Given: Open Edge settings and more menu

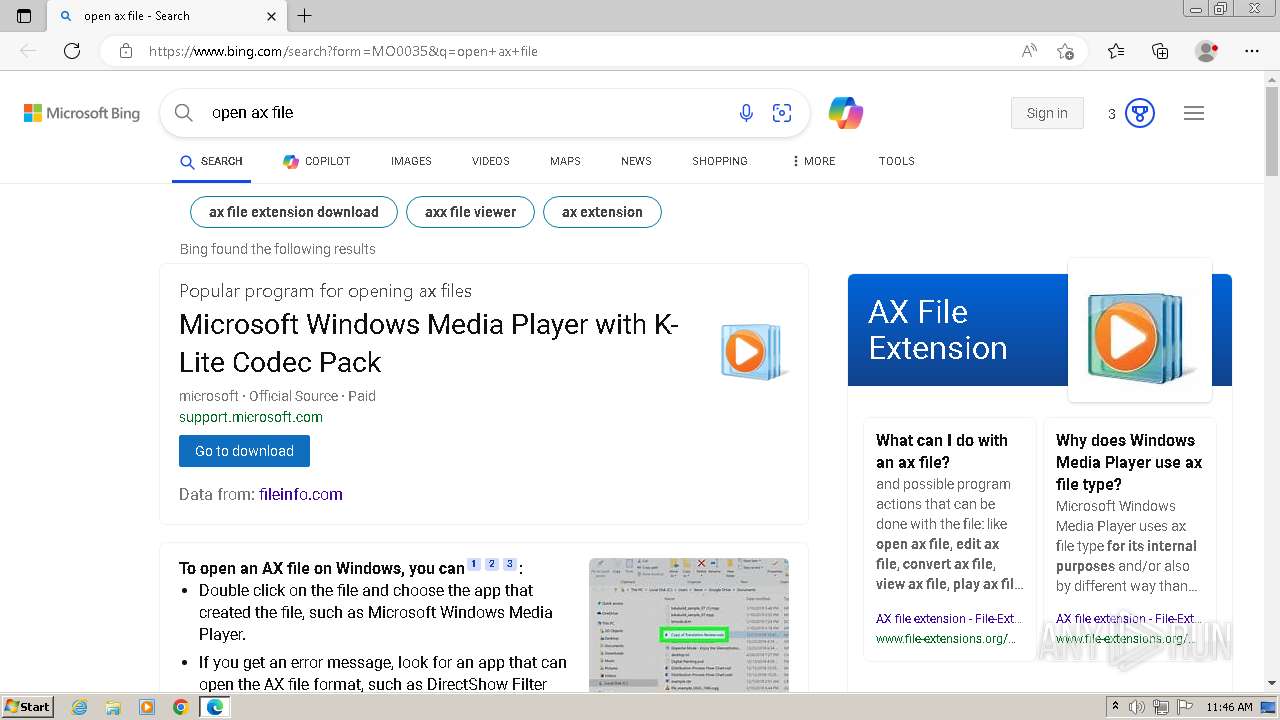Looking at the screenshot, I should tap(1252, 51).
